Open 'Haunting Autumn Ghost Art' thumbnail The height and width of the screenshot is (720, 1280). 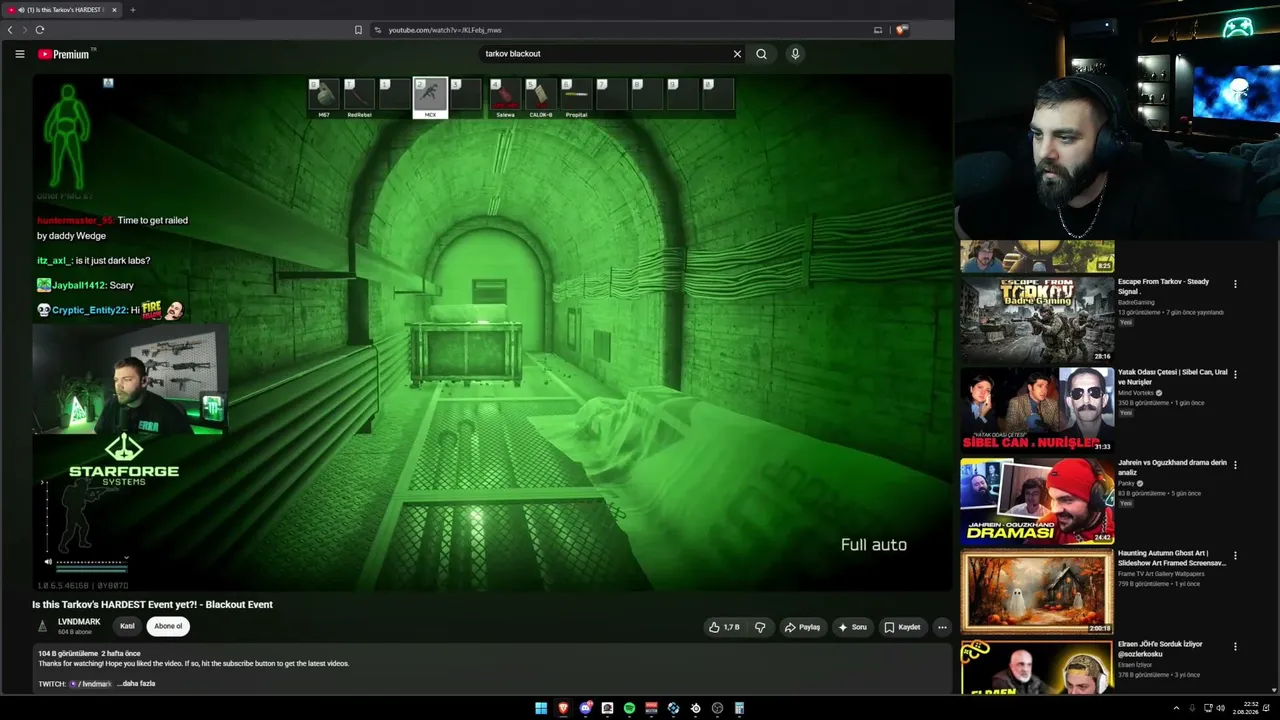pos(1037,591)
